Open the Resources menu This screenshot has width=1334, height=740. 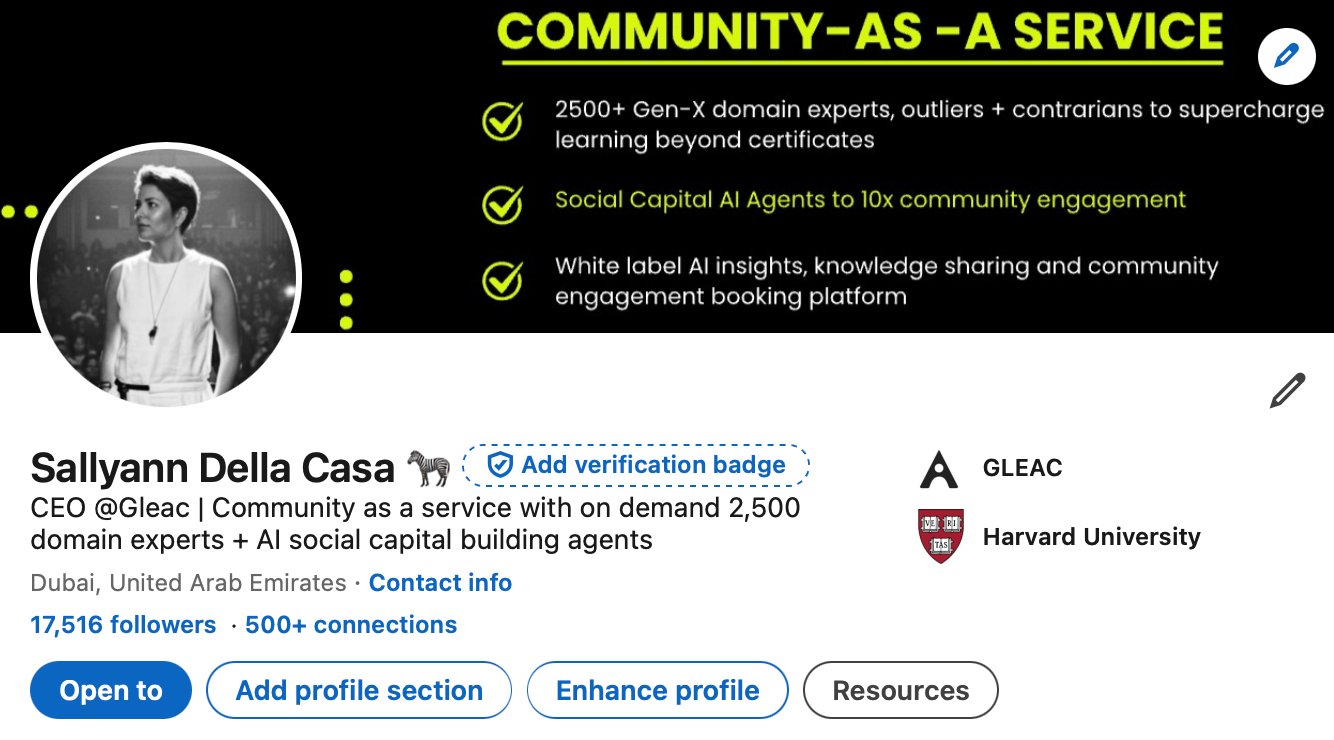(x=901, y=690)
